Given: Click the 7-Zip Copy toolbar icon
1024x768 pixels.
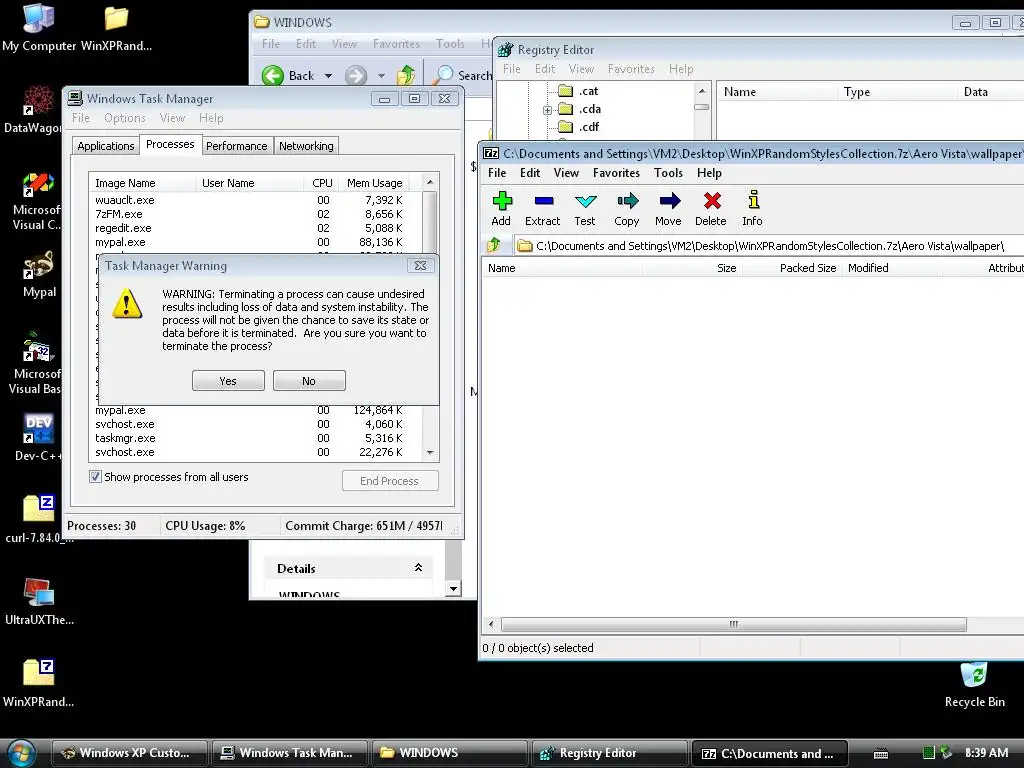Looking at the screenshot, I should pyautogui.click(x=627, y=201).
